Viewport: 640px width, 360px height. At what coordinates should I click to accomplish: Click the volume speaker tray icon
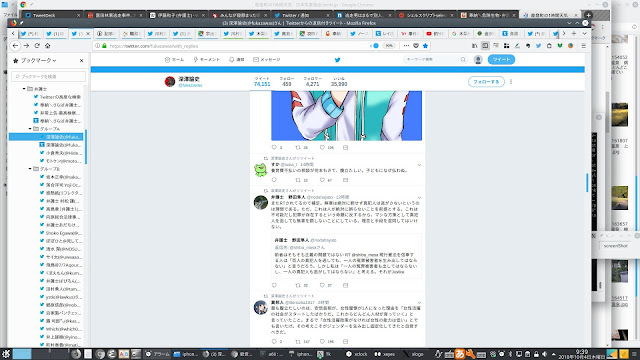[x=544, y=354]
